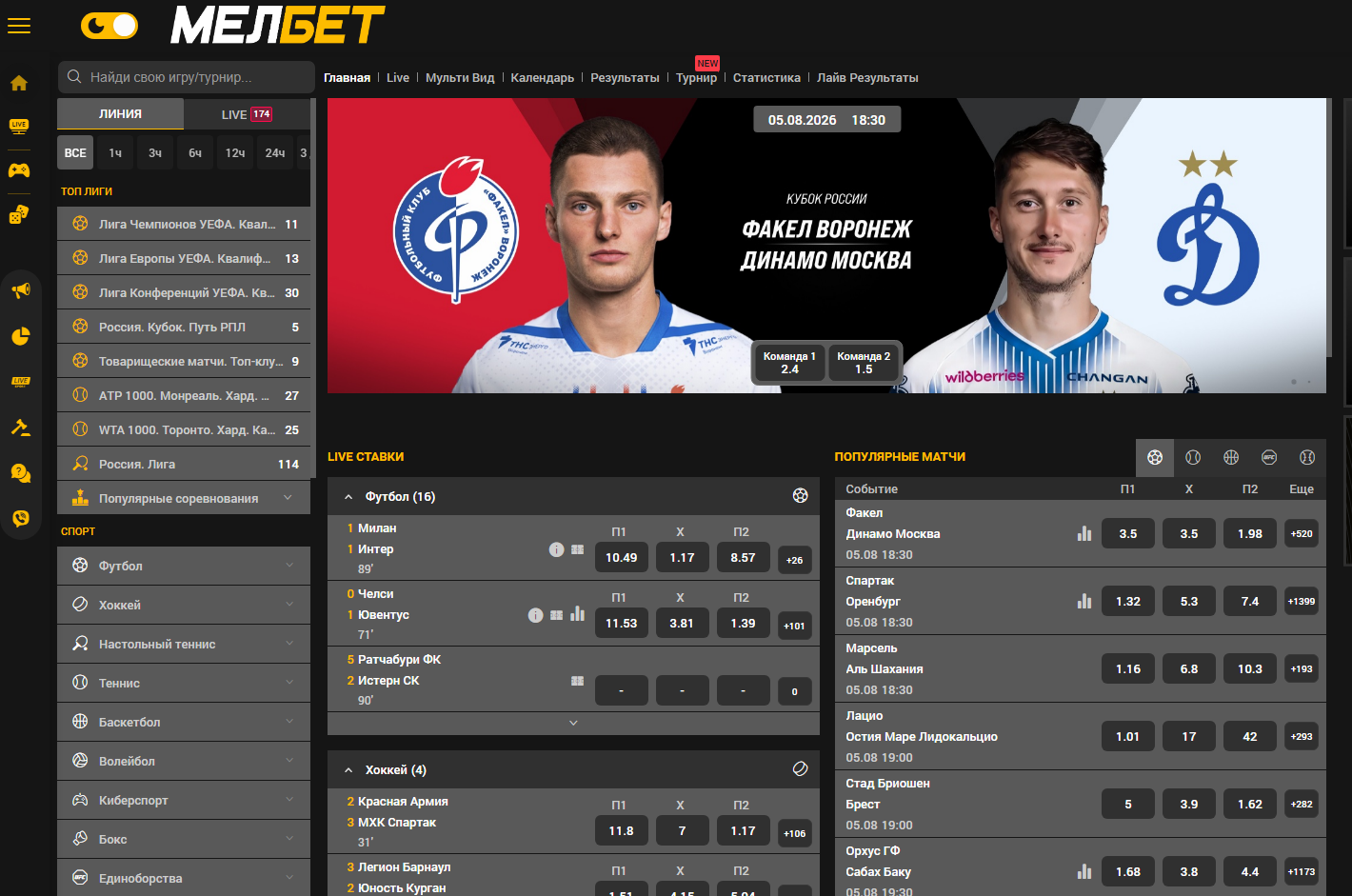Click the phone callback icon in sidebar
The image size is (1352, 896).
[20, 518]
